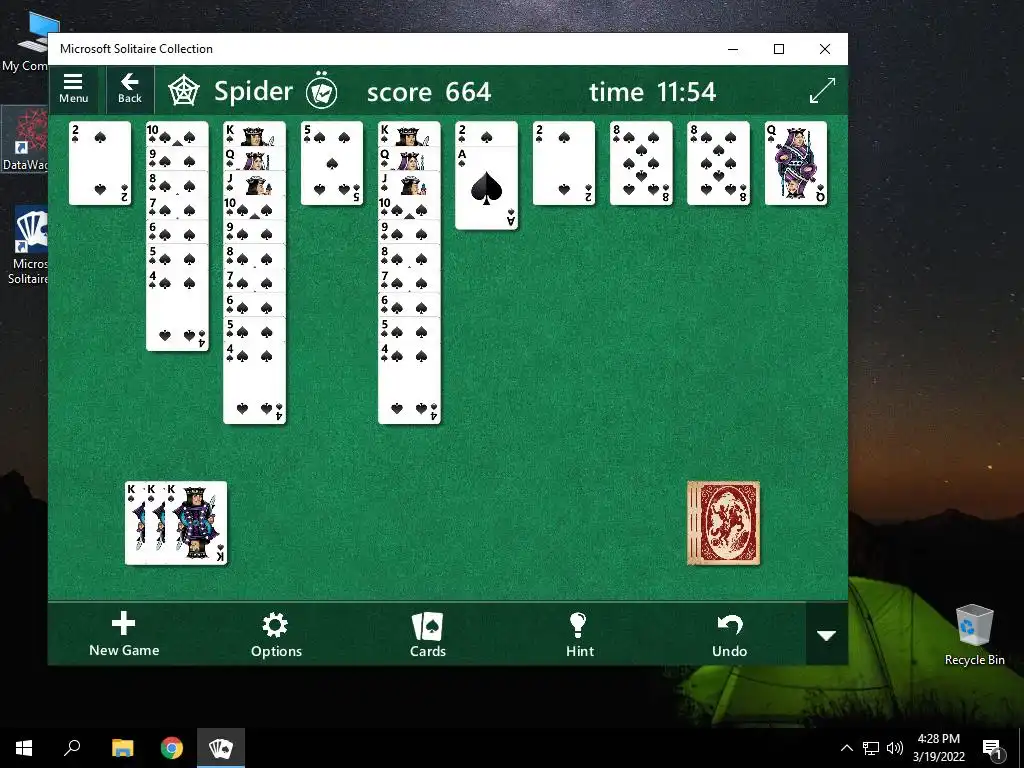Open the volume control tray icon

click(x=895, y=748)
